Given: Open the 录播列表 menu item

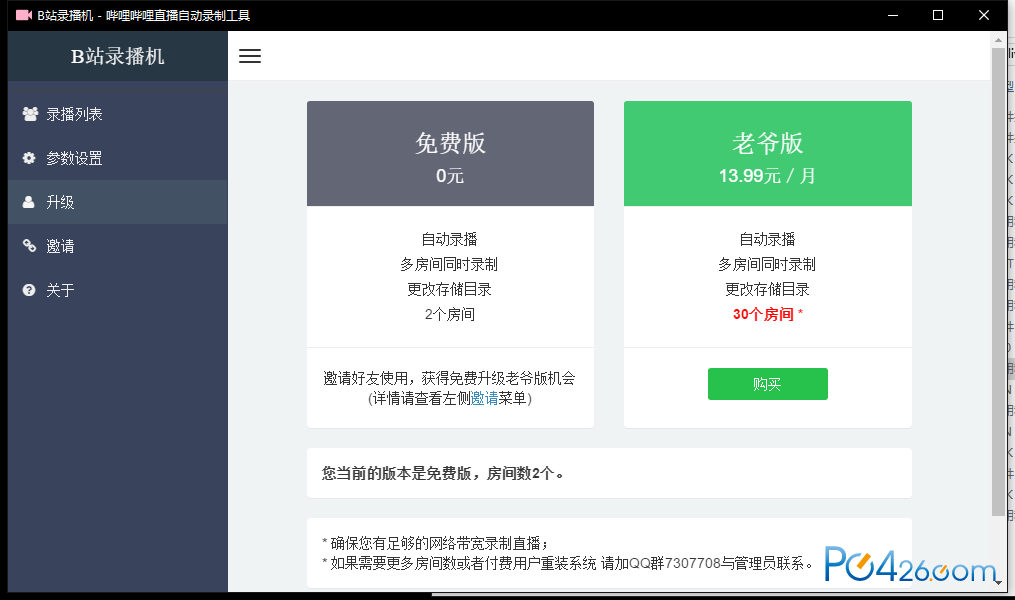Looking at the screenshot, I should [118, 115].
